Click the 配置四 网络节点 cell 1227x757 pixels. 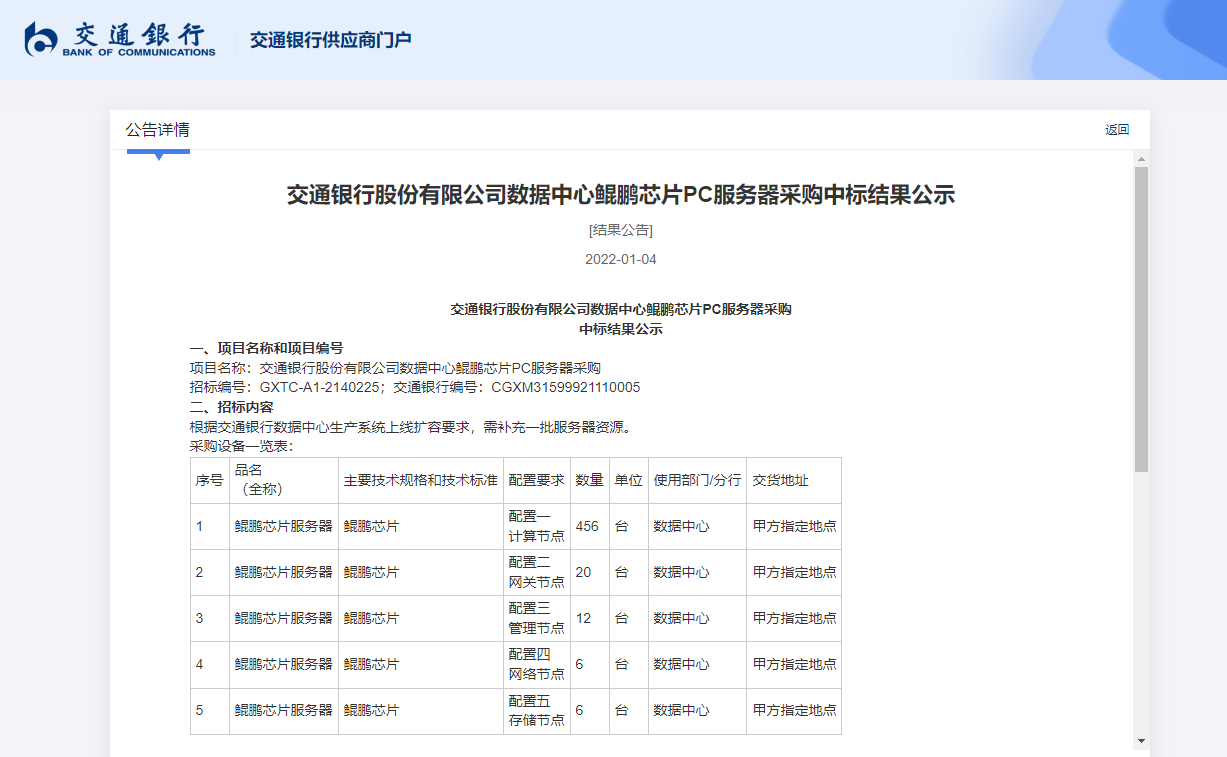537,664
